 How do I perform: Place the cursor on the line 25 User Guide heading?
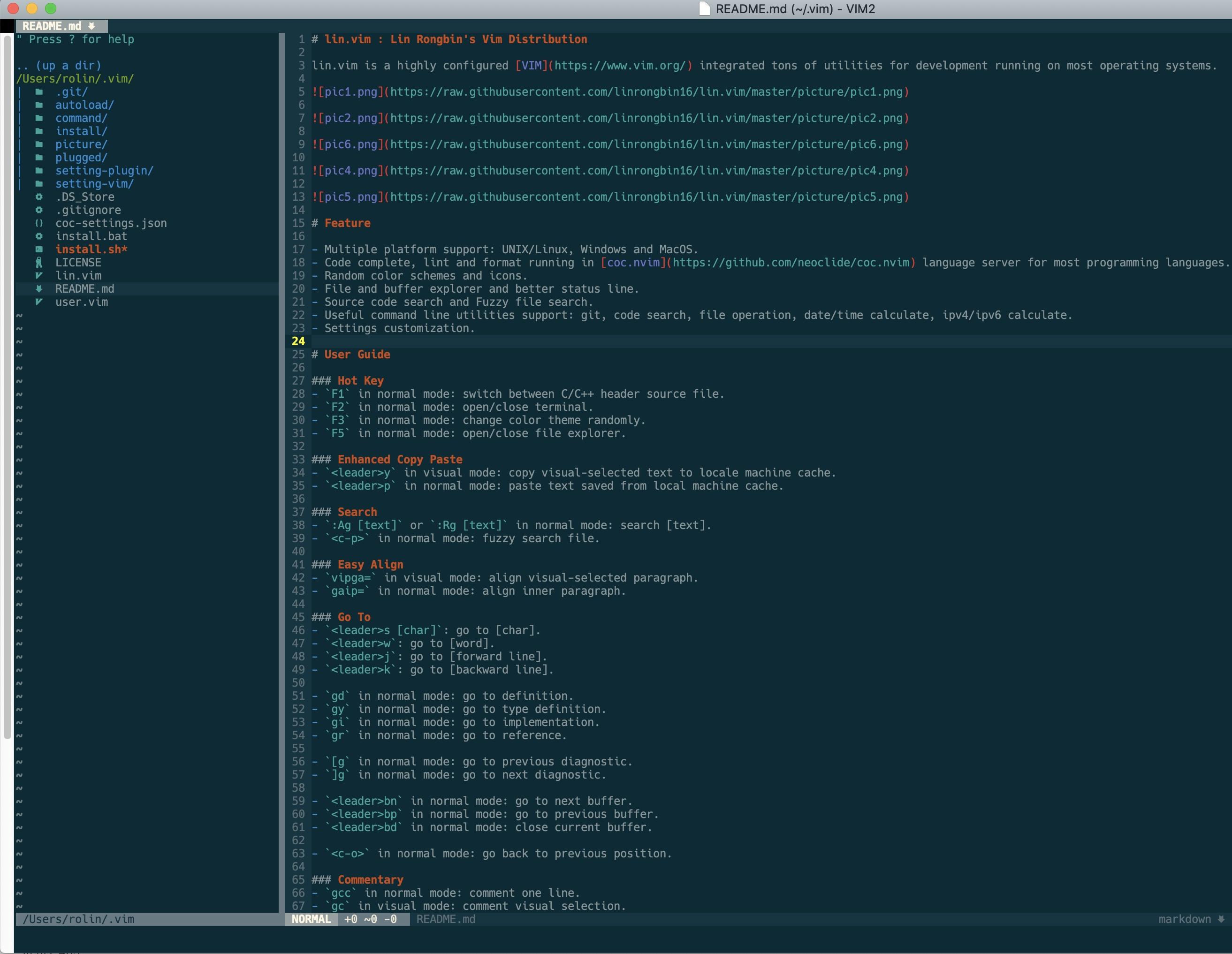pos(357,355)
